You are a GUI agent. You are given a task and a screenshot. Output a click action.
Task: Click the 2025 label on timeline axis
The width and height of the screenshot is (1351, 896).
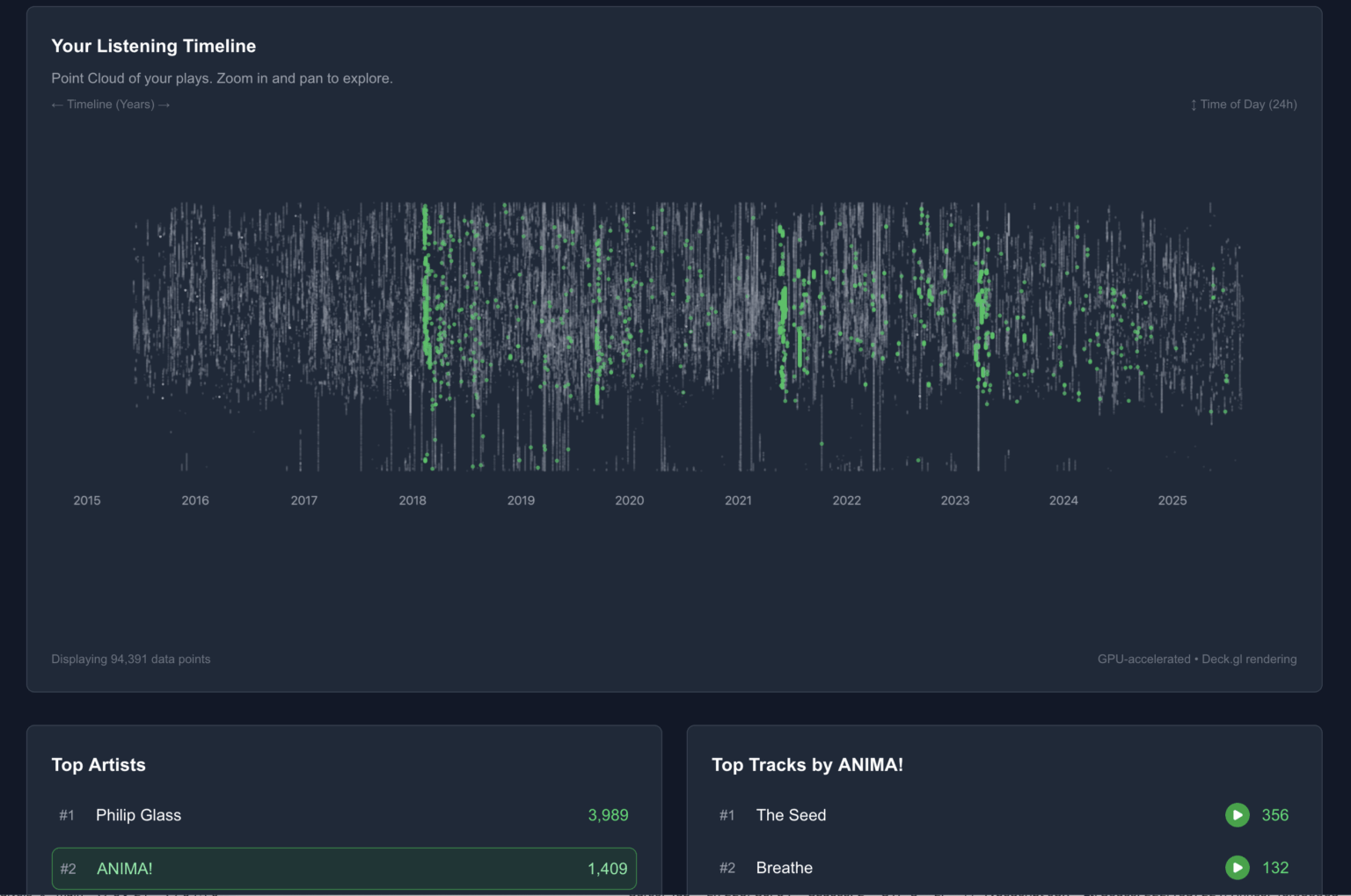coord(1172,500)
